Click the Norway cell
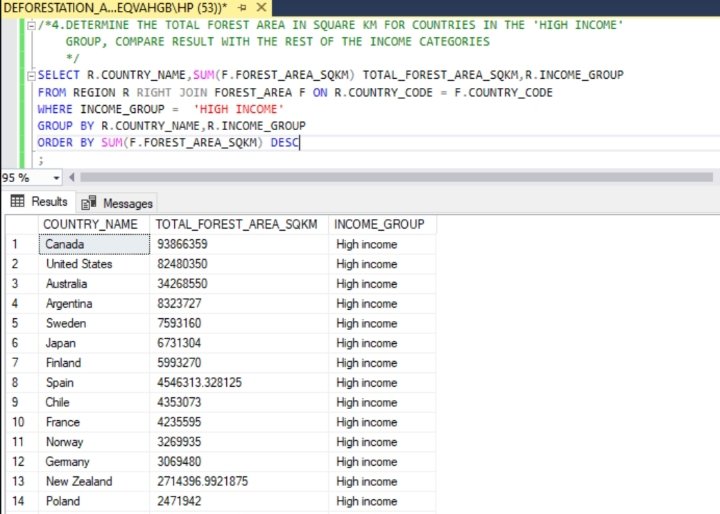Screen dimensions: 720x514 click(x=94, y=442)
